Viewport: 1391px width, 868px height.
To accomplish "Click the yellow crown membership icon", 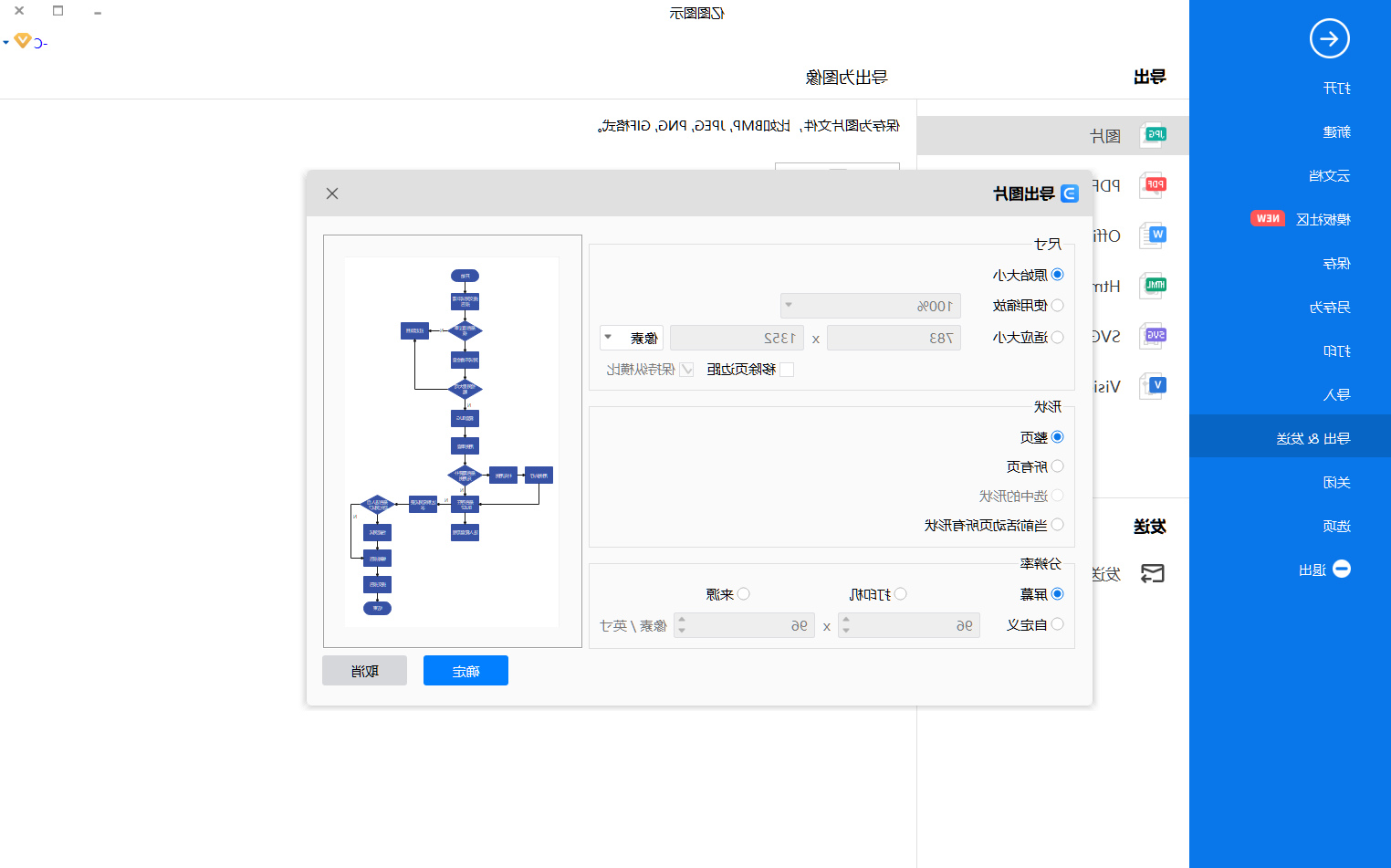I will coord(22,40).
